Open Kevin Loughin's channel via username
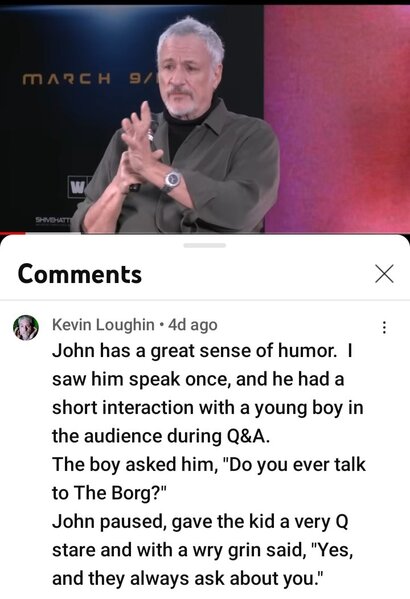 coord(103,325)
